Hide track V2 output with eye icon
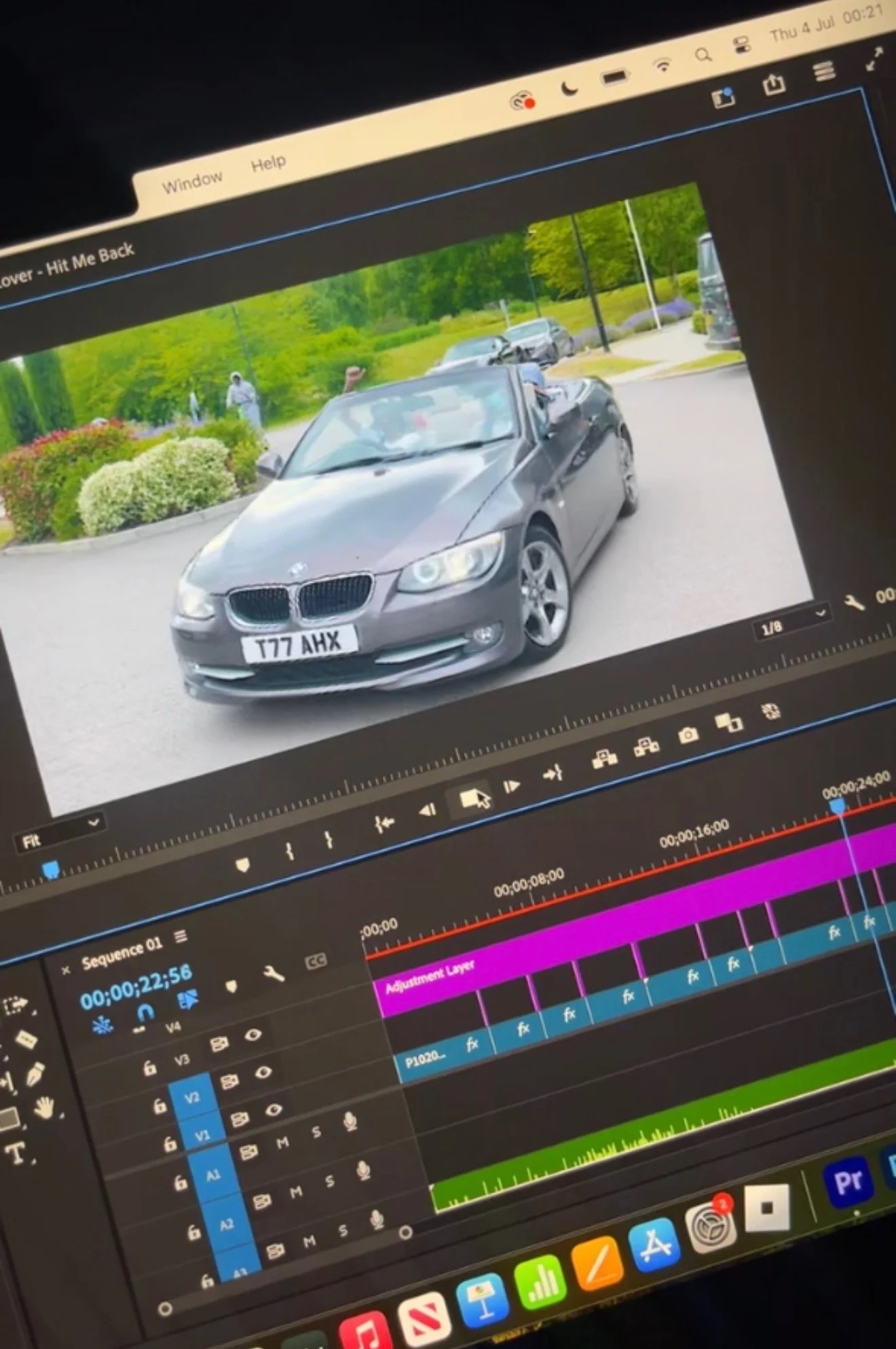The image size is (896, 1349). click(263, 1072)
